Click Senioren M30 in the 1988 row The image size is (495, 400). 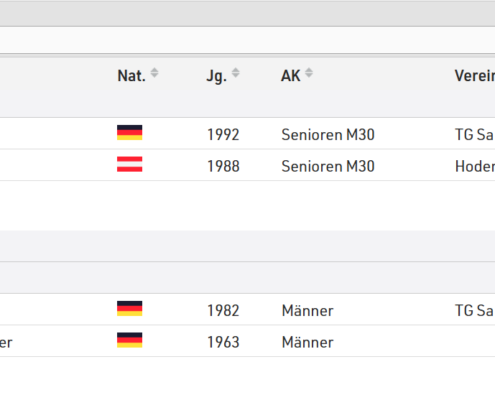point(328,166)
